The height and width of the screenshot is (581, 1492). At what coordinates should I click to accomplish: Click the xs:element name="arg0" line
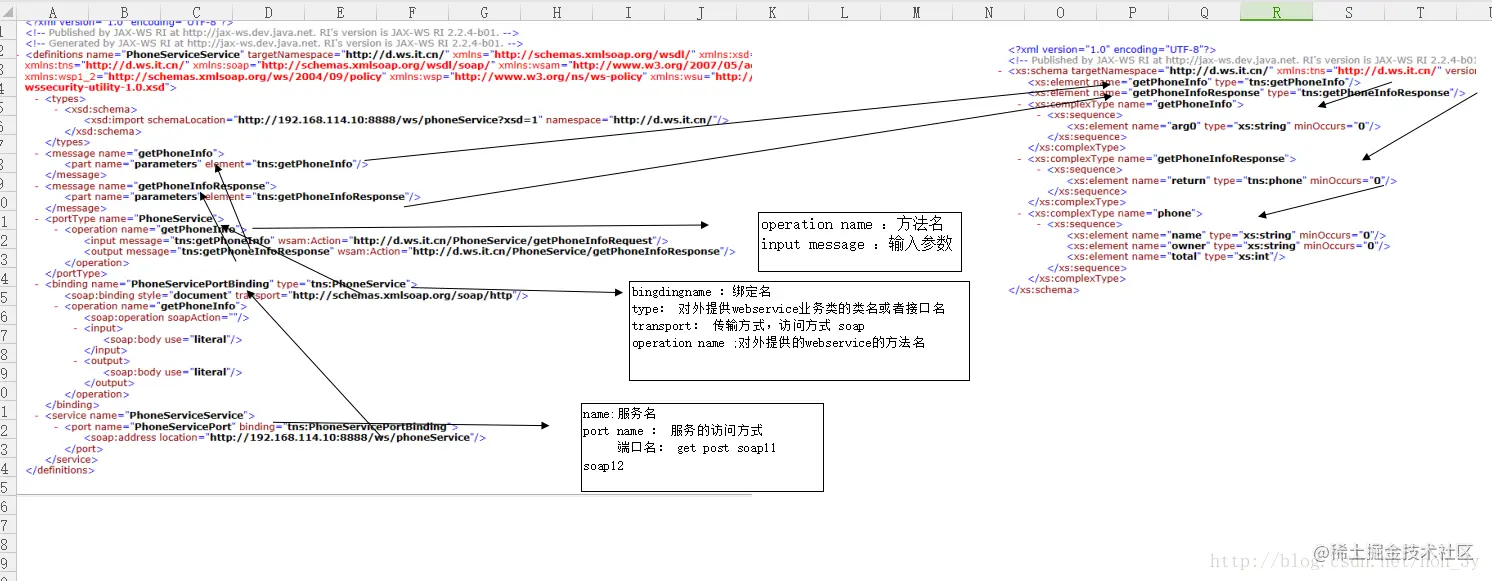click(1224, 126)
